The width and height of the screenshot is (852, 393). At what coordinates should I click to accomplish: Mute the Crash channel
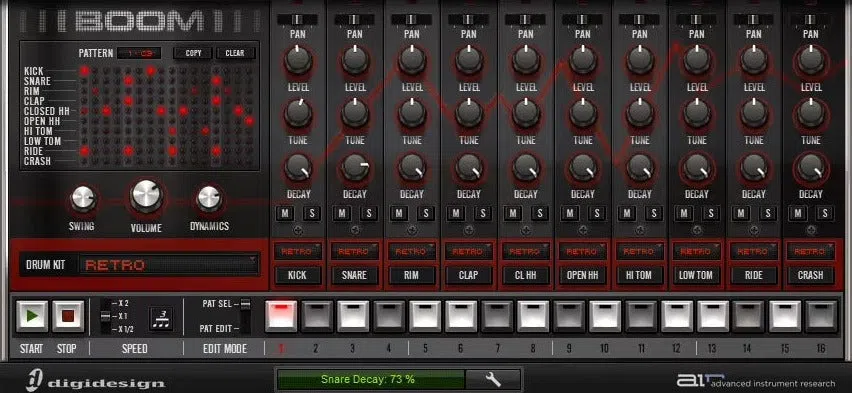797,214
